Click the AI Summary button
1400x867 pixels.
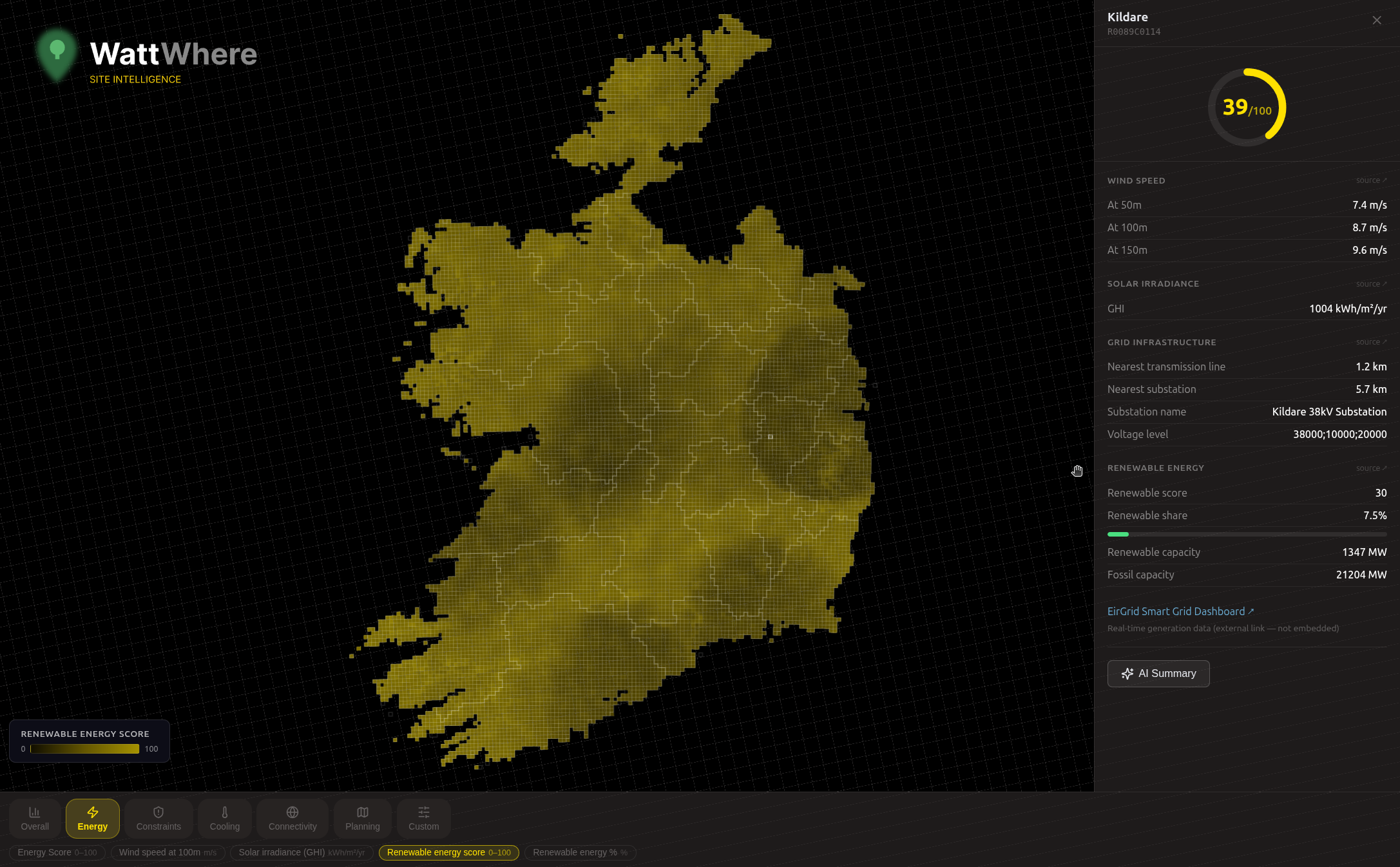click(1158, 673)
